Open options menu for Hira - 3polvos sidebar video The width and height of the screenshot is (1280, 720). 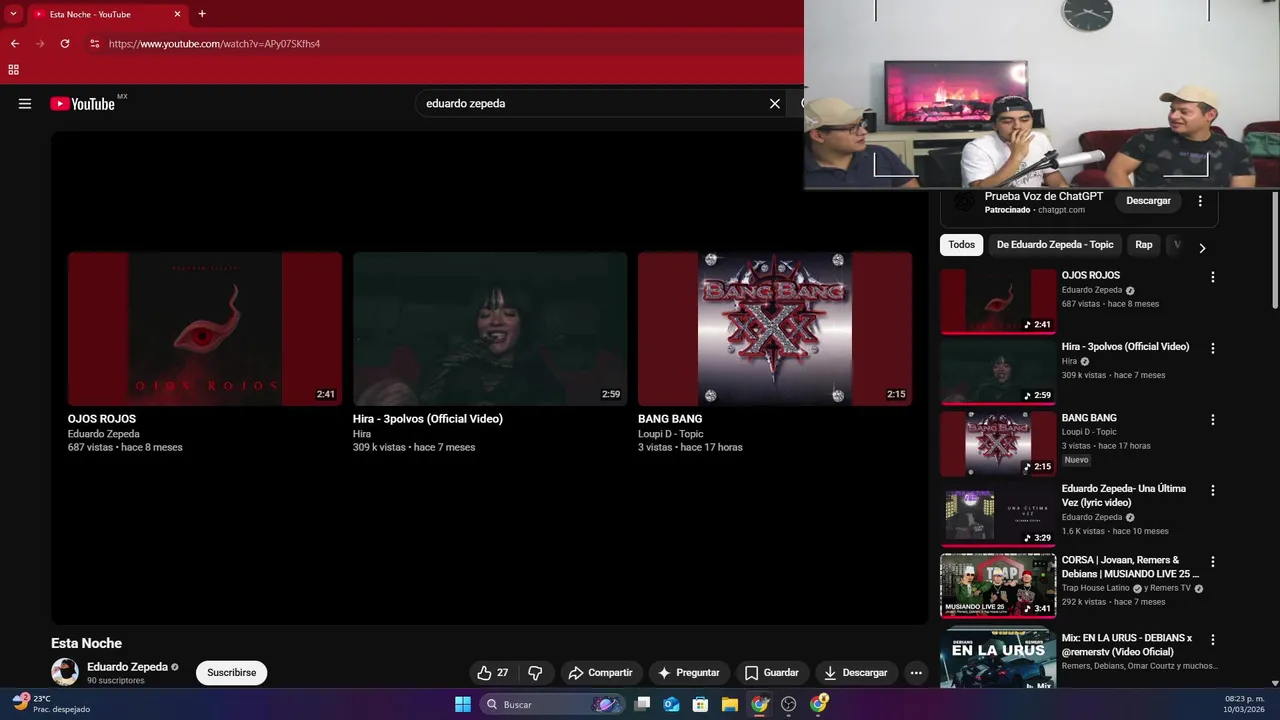(x=1213, y=348)
